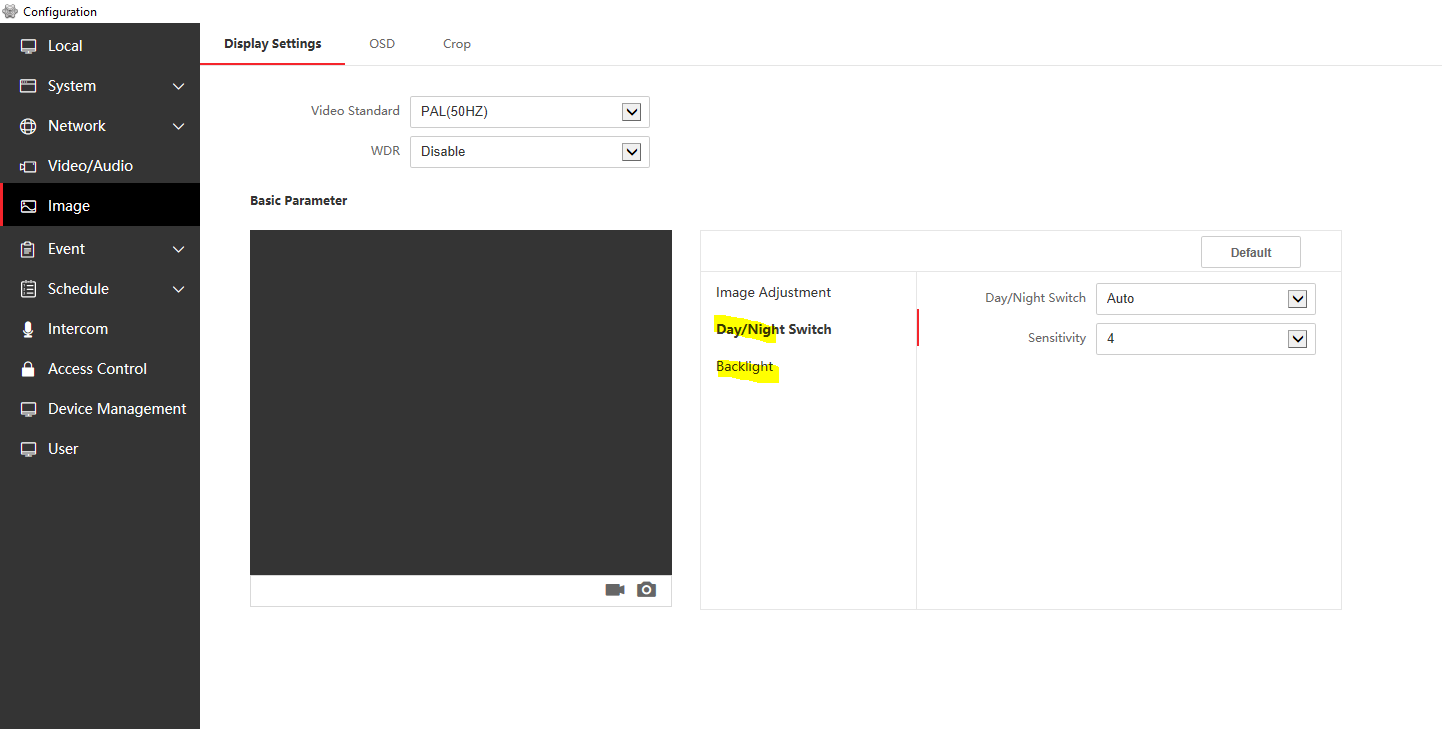Click the snapshot capture camera icon
This screenshot has width=1442, height=729.
click(x=647, y=590)
